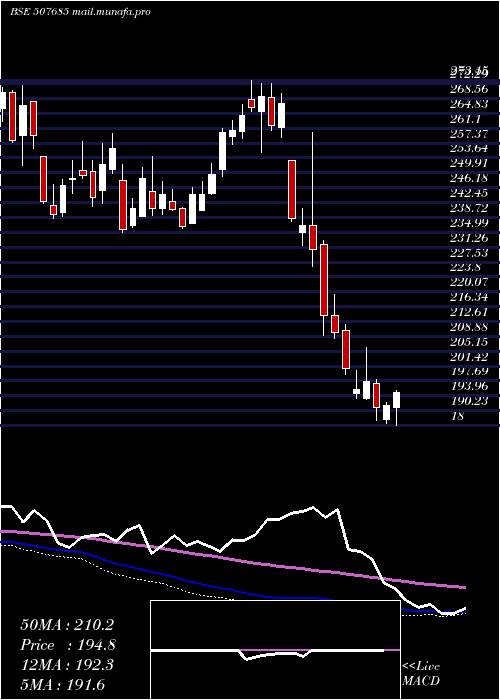Screen dimensions: 500x700
Task: Click the <<Live MACD label
Action: click(x=421, y=673)
